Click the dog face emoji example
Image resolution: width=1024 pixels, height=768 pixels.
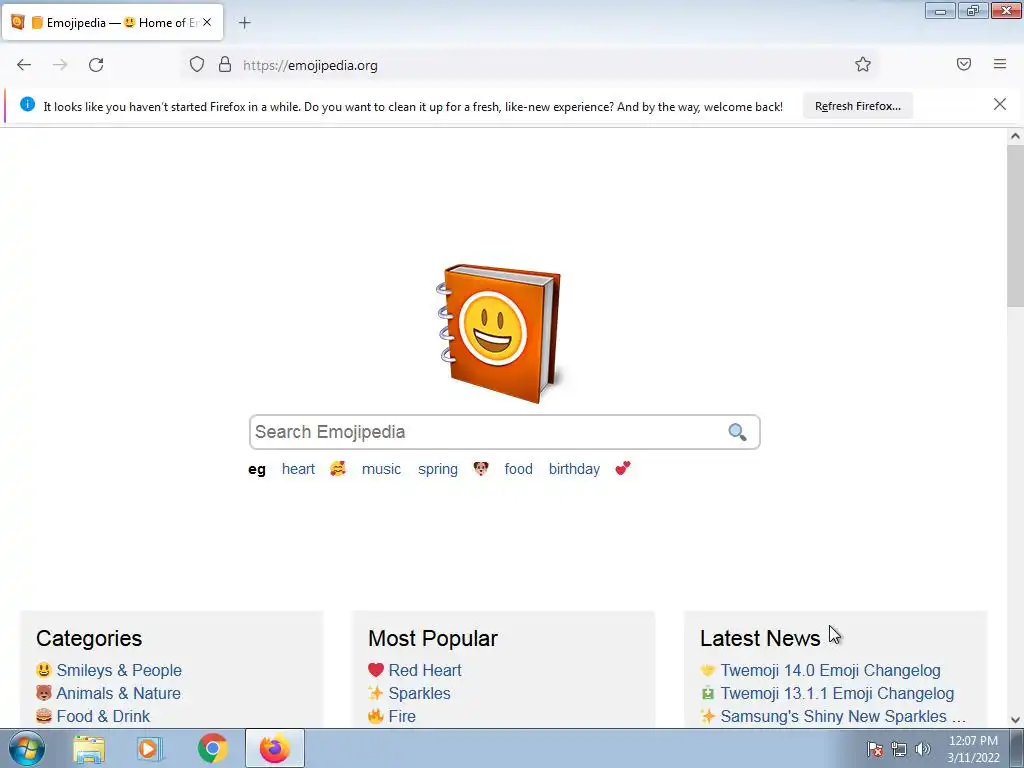pos(481,468)
